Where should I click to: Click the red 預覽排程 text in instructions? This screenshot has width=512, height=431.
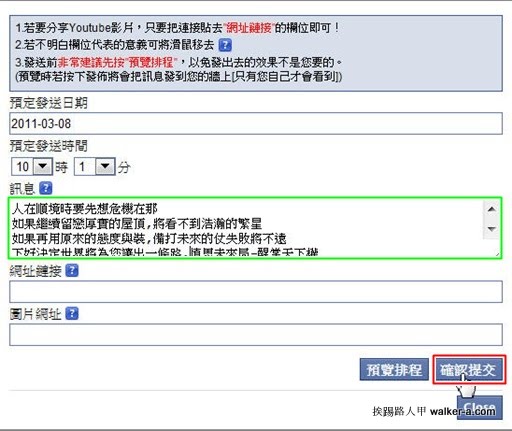[151, 62]
